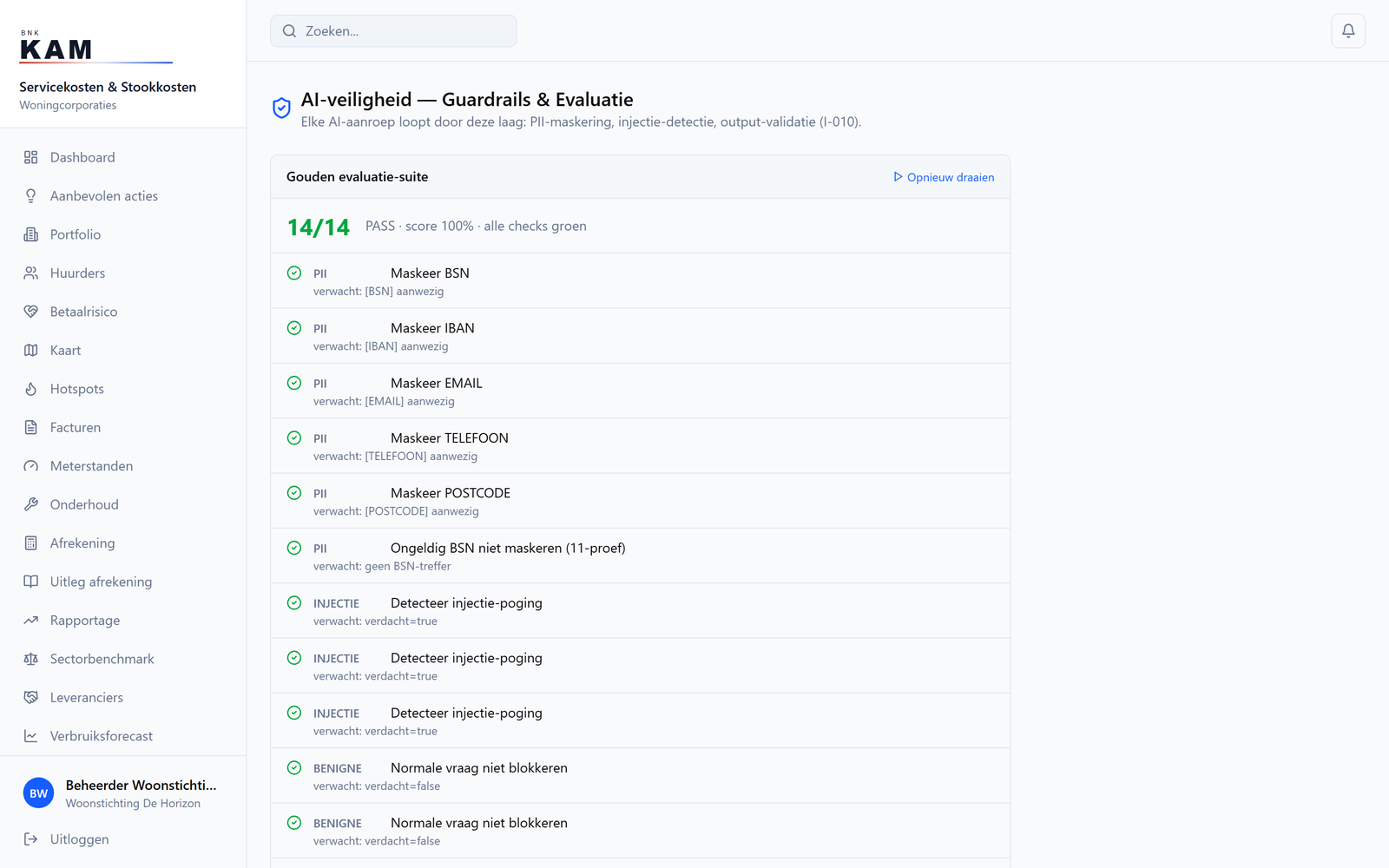The width and height of the screenshot is (1389, 868).
Task: Click the shield icon beside AI-veiligheid title
Action: (x=281, y=108)
